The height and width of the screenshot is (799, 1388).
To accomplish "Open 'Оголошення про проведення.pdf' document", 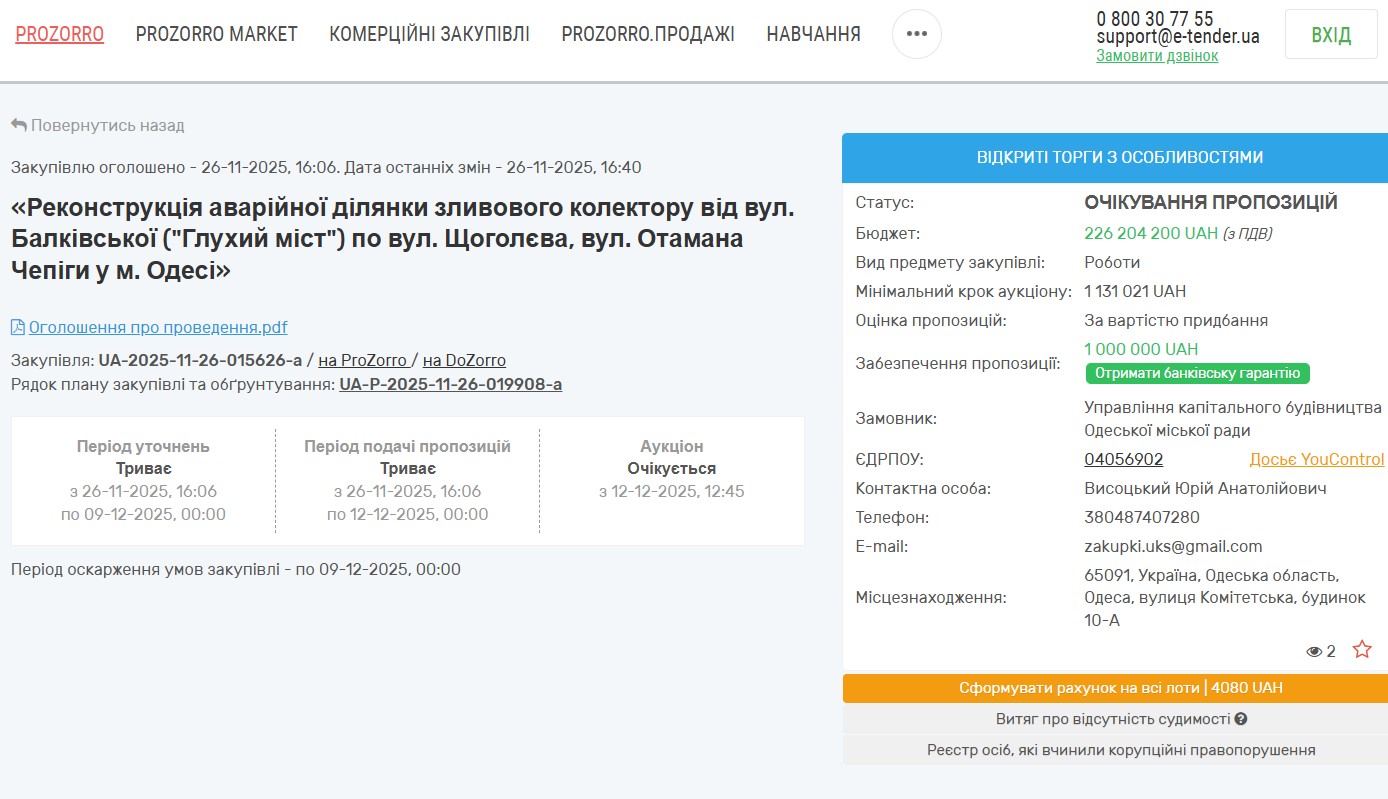I will click(x=158, y=327).
